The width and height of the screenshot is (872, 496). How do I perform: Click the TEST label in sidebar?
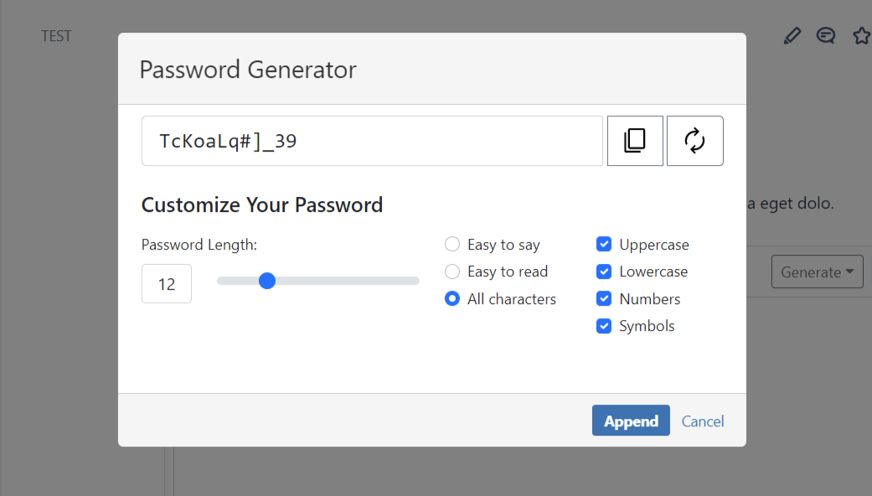[56, 36]
